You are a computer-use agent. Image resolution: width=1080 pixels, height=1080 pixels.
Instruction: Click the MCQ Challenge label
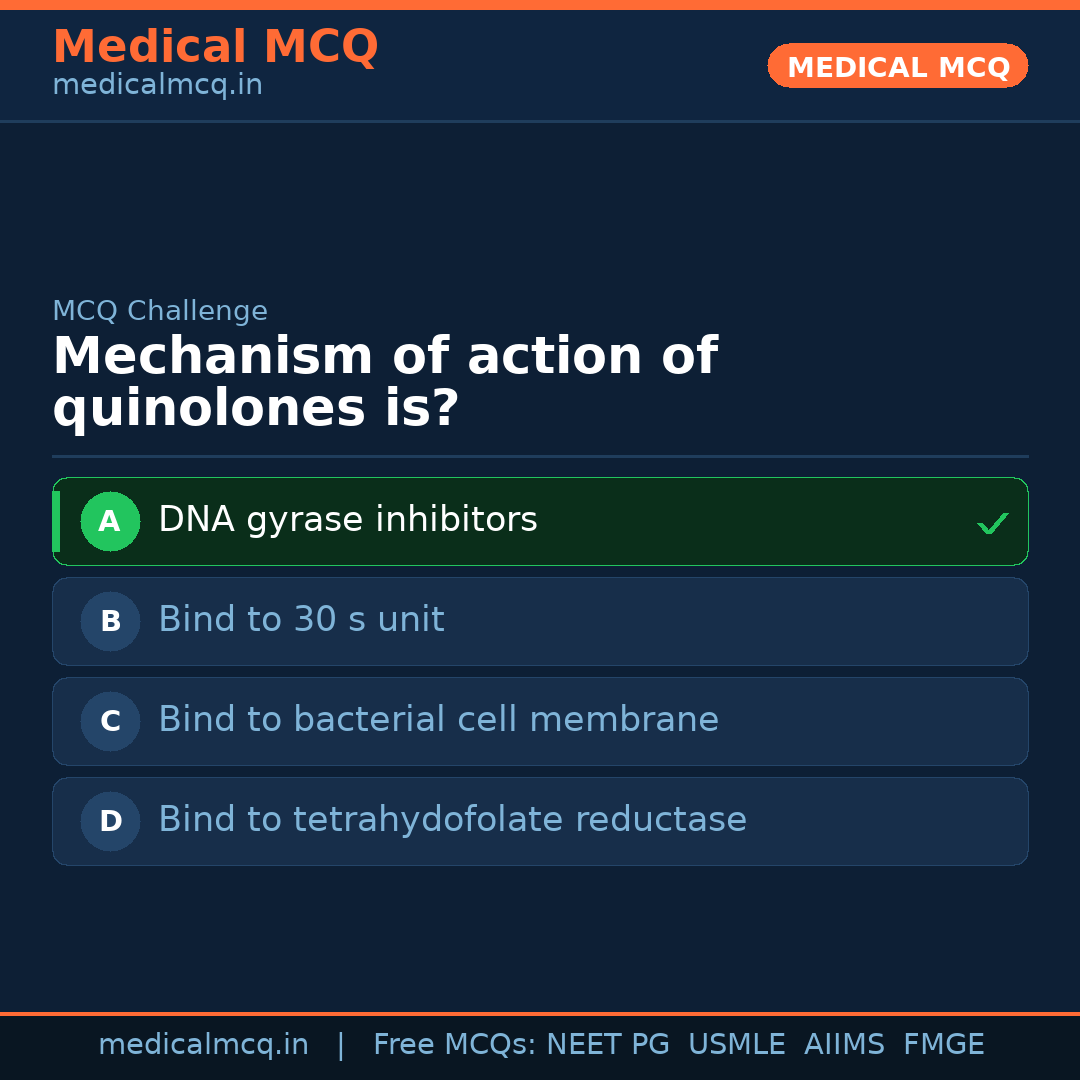coord(160,311)
